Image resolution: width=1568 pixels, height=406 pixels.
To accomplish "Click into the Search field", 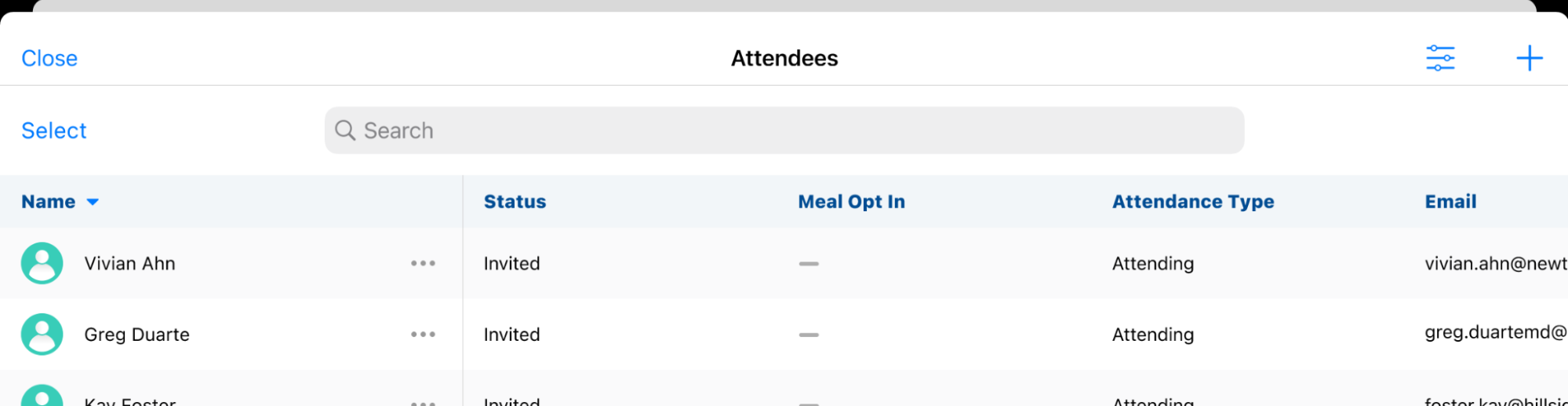I will pos(784,130).
